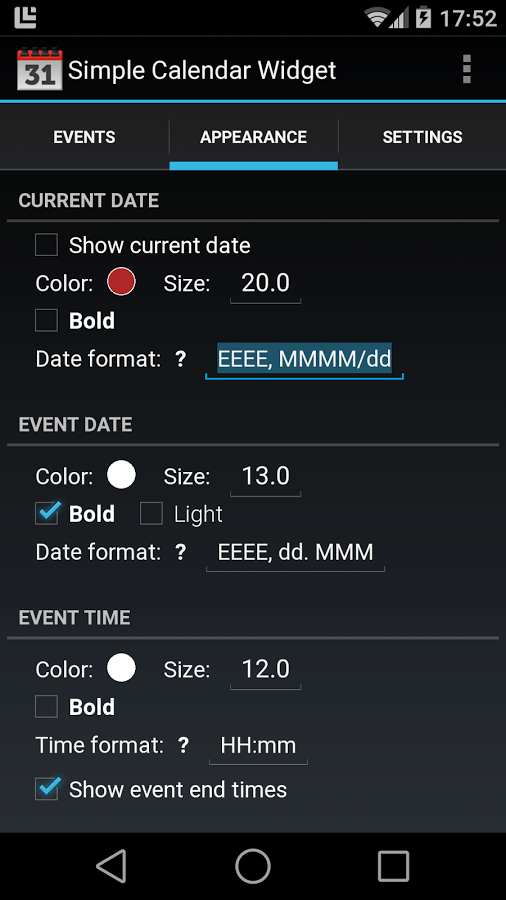Edit the HH:mm time format field

tap(258, 746)
